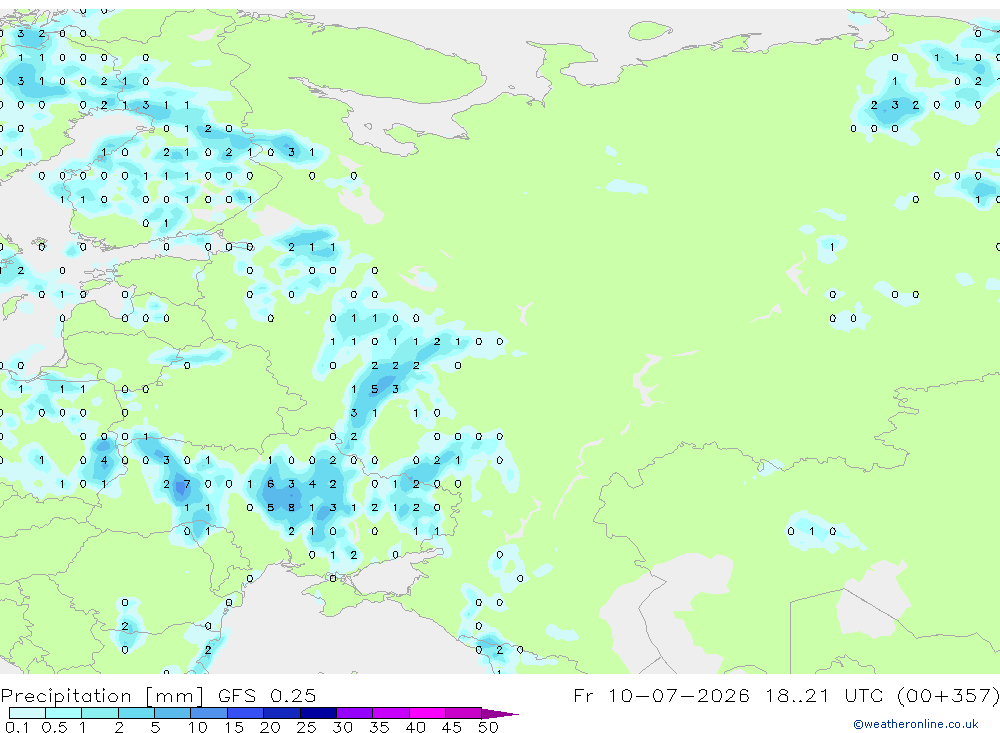Click the '25' legend scale label
The width and height of the screenshot is (1000, 733).
click(x=306, y=727)
